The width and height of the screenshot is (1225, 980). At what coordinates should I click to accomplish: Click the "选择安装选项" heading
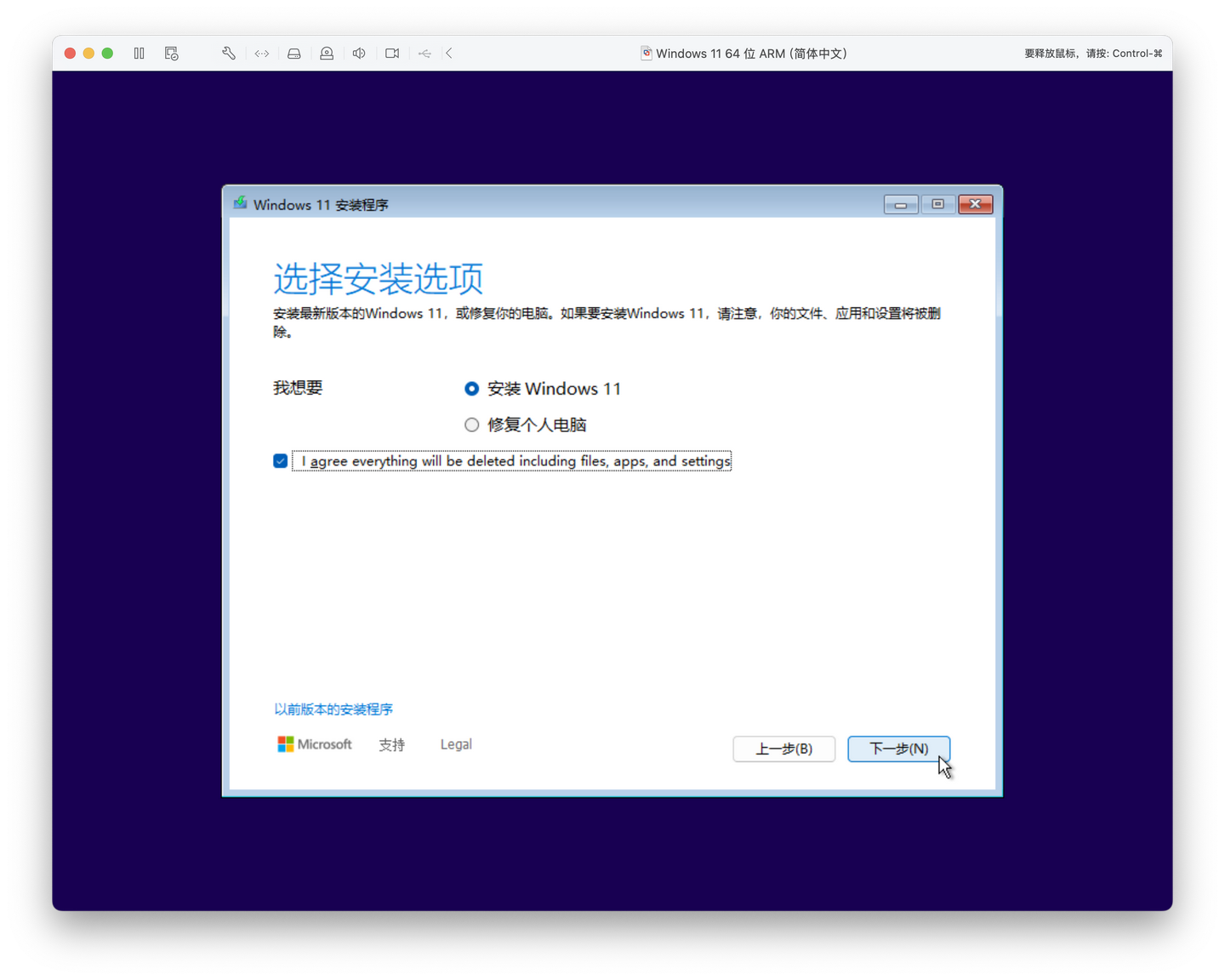click(x=379, y=278)
